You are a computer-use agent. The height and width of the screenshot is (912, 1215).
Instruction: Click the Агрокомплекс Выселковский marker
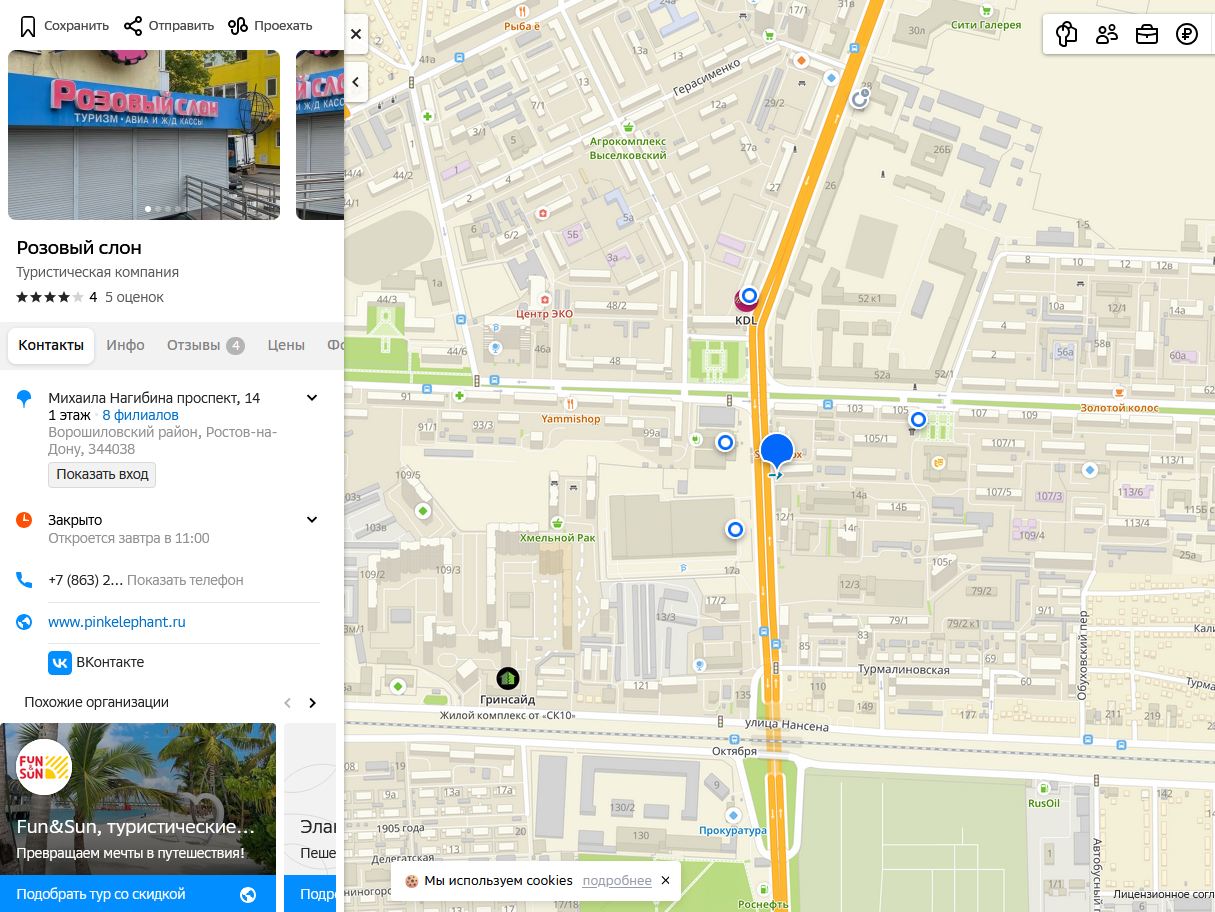(x=628, y=126)
